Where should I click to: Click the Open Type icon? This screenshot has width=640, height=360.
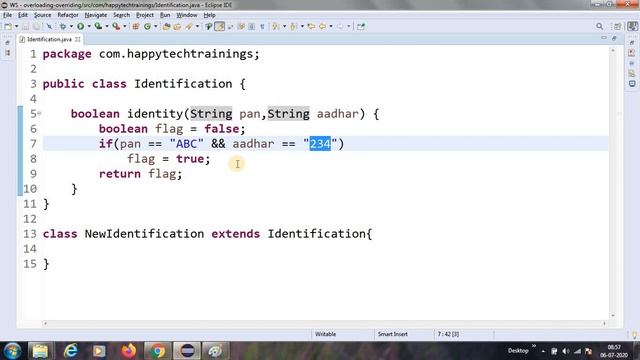click(x=166, y=27)
